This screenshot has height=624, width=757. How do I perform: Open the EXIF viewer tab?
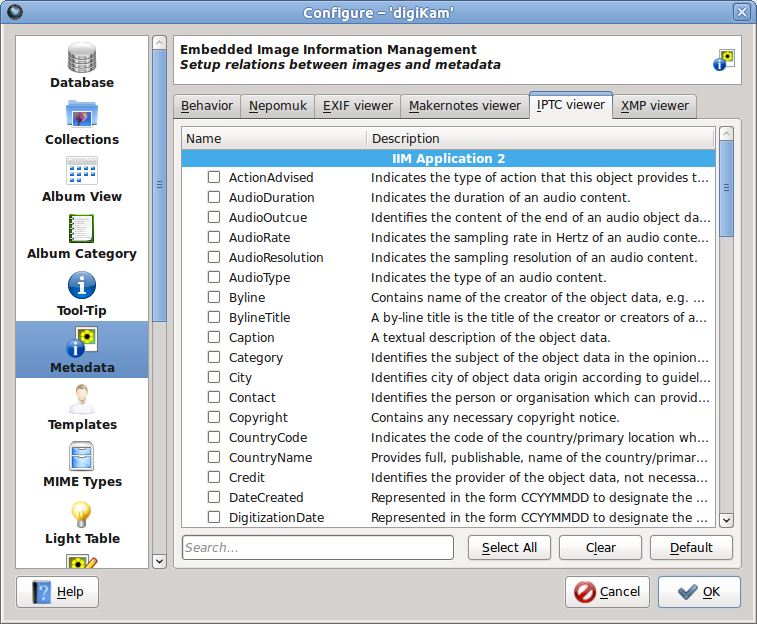pos(358,106)
